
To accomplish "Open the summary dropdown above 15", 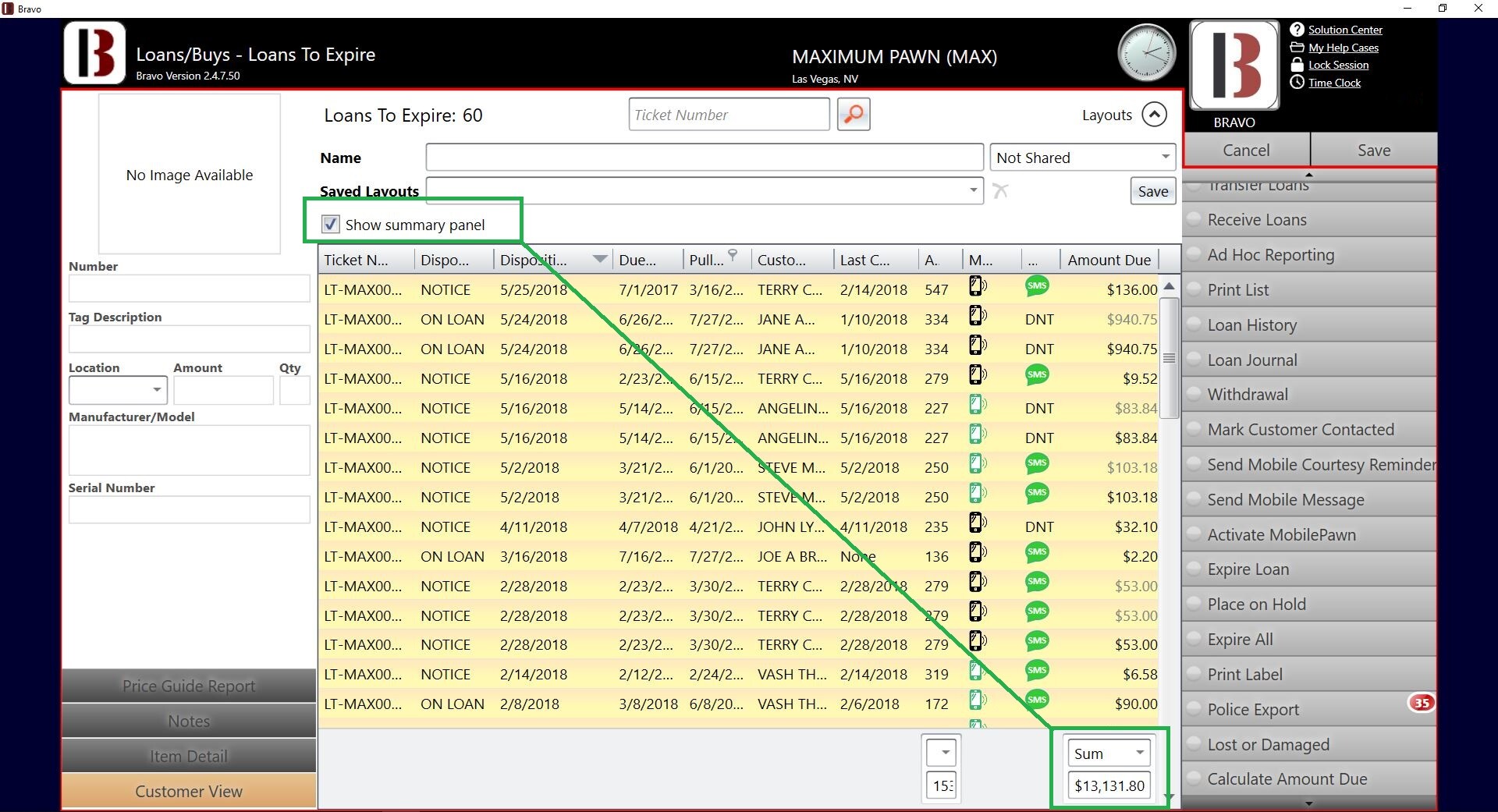I will tap(942, 753).
